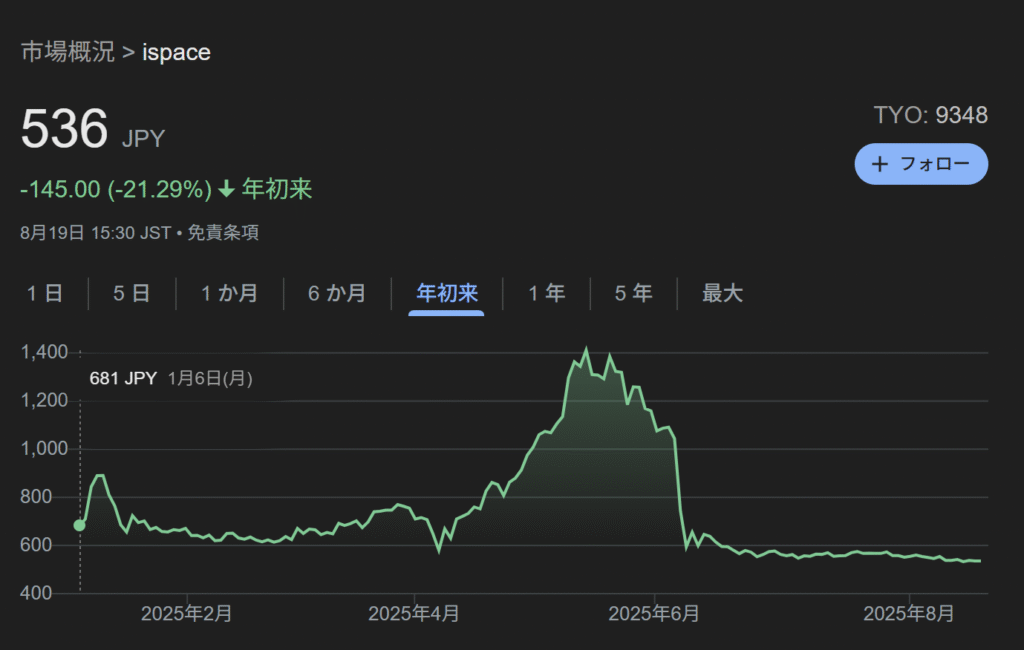
Task: Click the TYO: 9348 ticker label
Action: [x=931, y=115]
